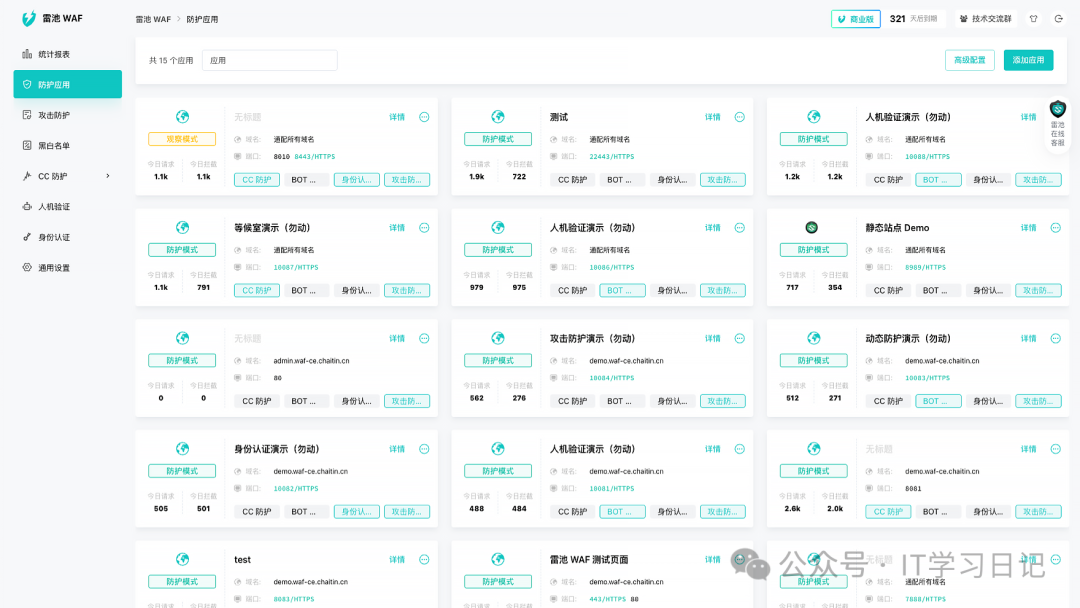Open 黑白名单 in the sidebar

click(53, 146)
